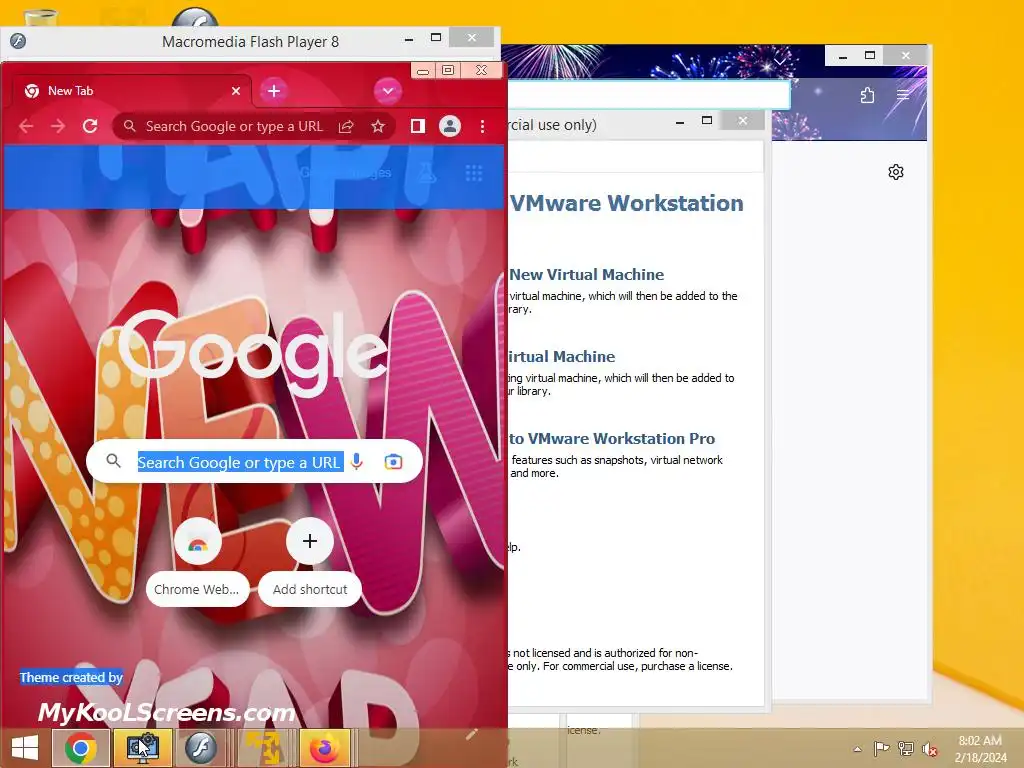
Task: Start voice search with the microphone icon
Action: 357,462
